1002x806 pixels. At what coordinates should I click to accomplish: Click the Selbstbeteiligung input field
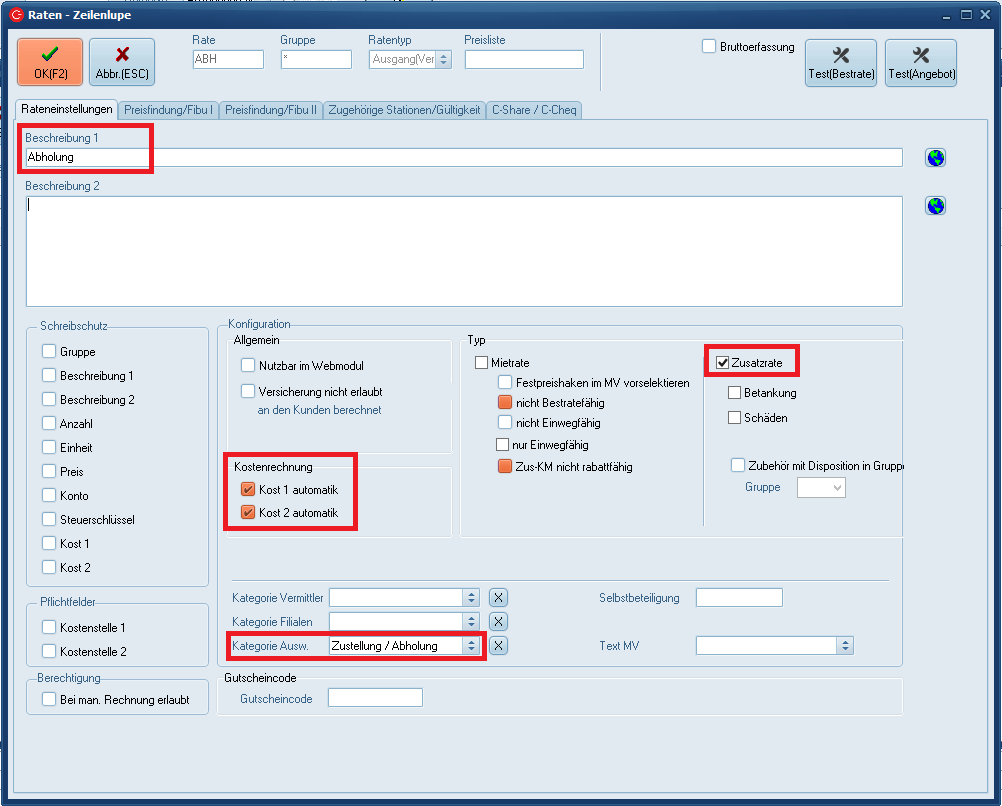tap(739, 598)
